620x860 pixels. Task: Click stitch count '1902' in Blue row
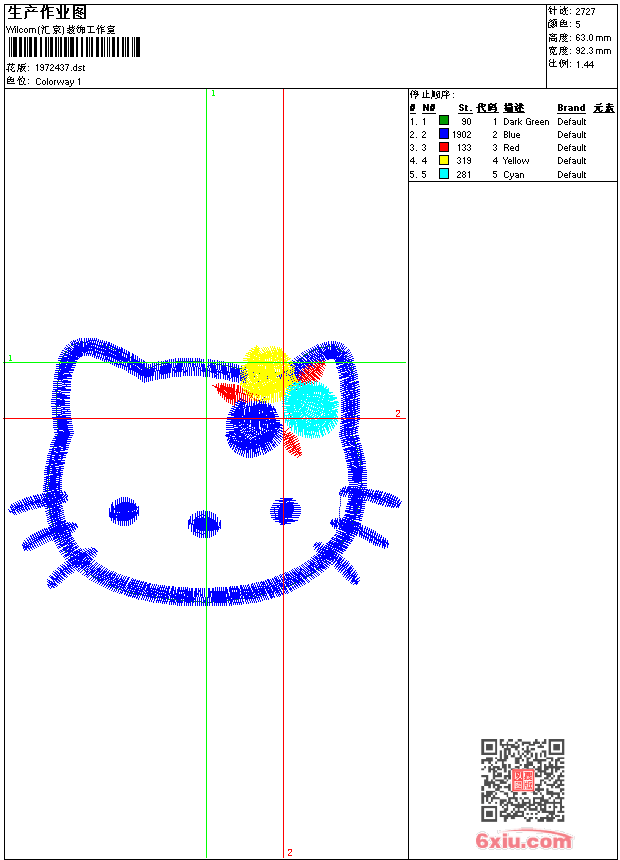click(461, 135)
